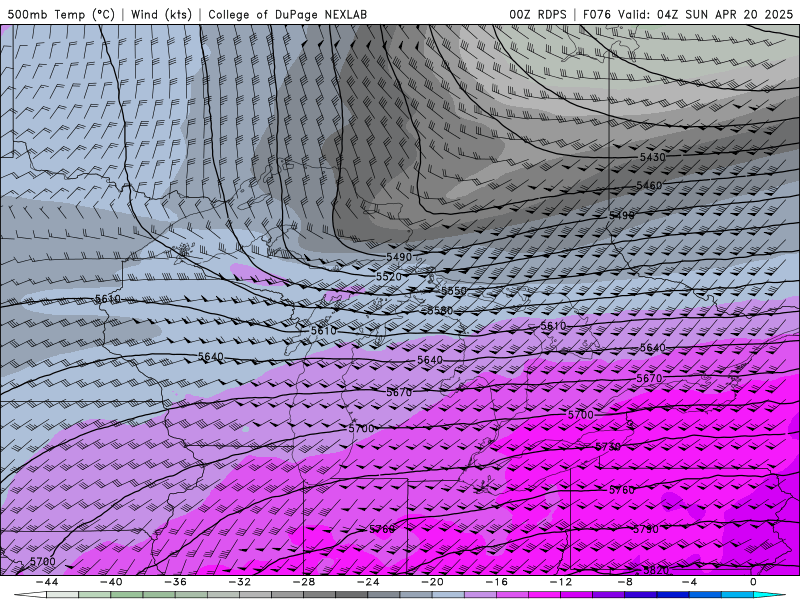Click the 5820 contour label
This screenshot has width=800, height=600.
656,570
